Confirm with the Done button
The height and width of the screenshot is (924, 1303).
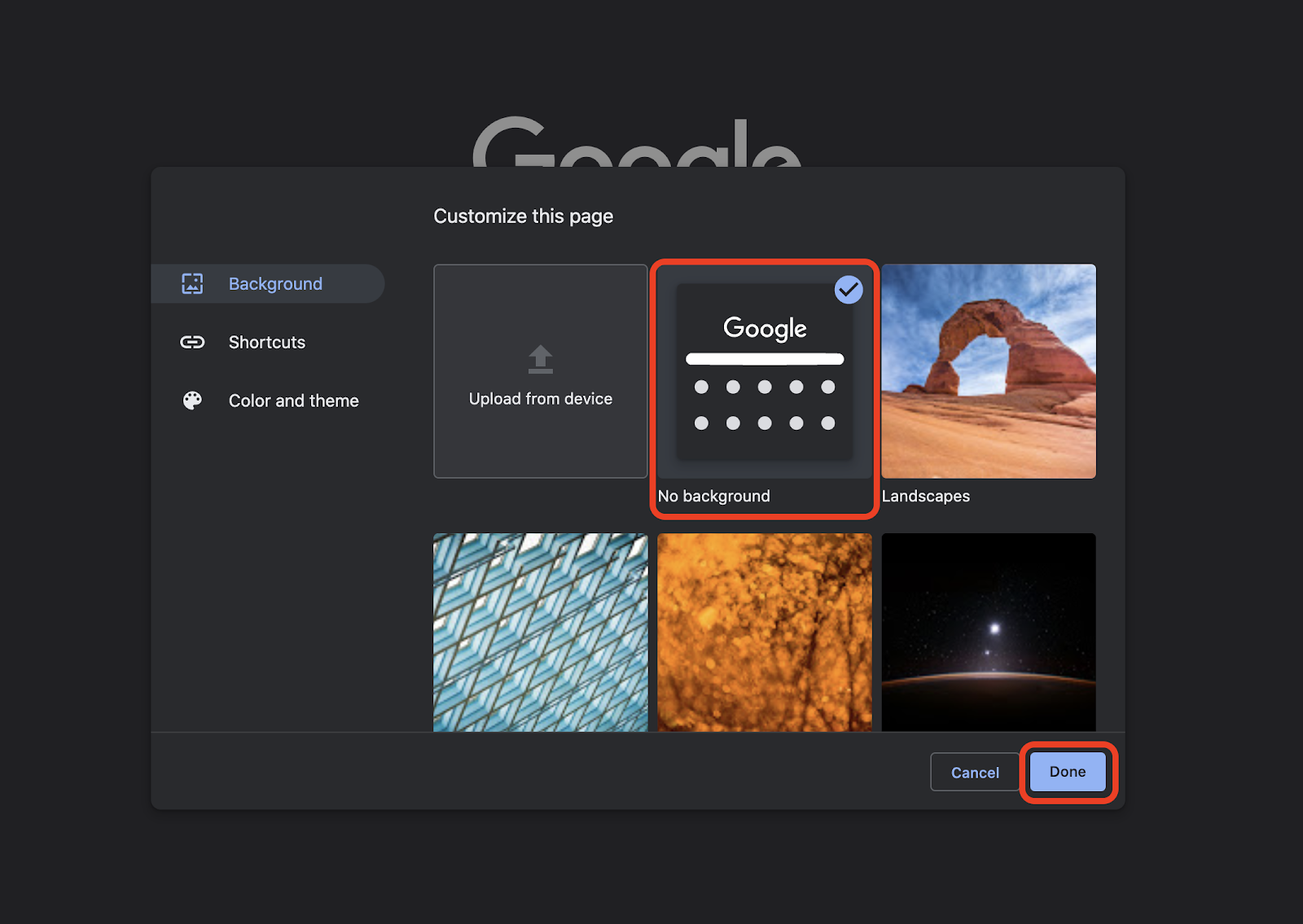coord(1068,772)
